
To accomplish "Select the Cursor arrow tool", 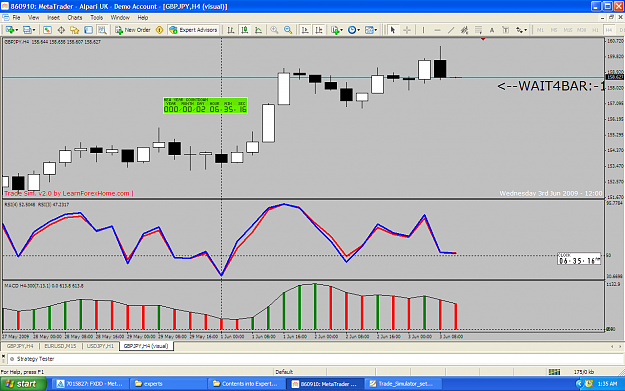I will click(393, 30).
